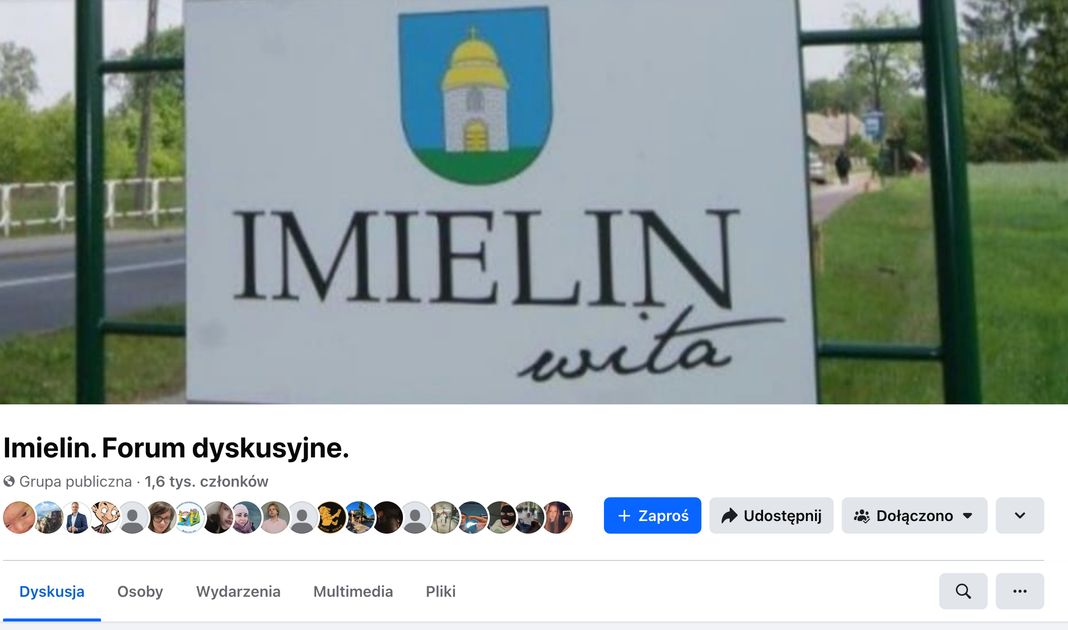Image resolution: width=1068 pixels, height=630 pixels.
Task: Click the last member avatar in the row
Action: [x=557, y=518]
